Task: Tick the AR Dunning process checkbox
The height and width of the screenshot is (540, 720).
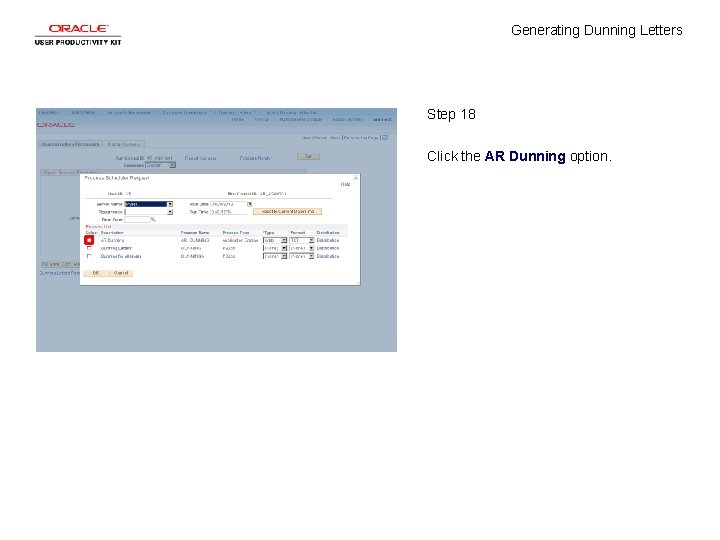Action: (89, 240)
